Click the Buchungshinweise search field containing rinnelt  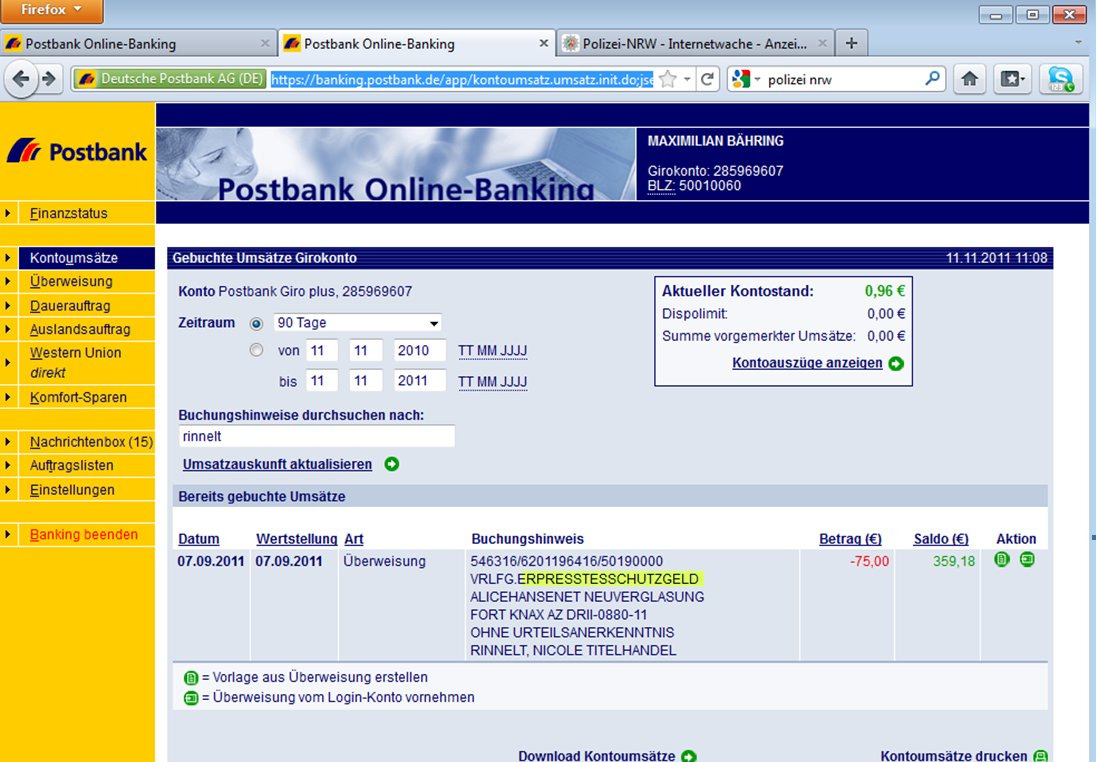[316, 436]
